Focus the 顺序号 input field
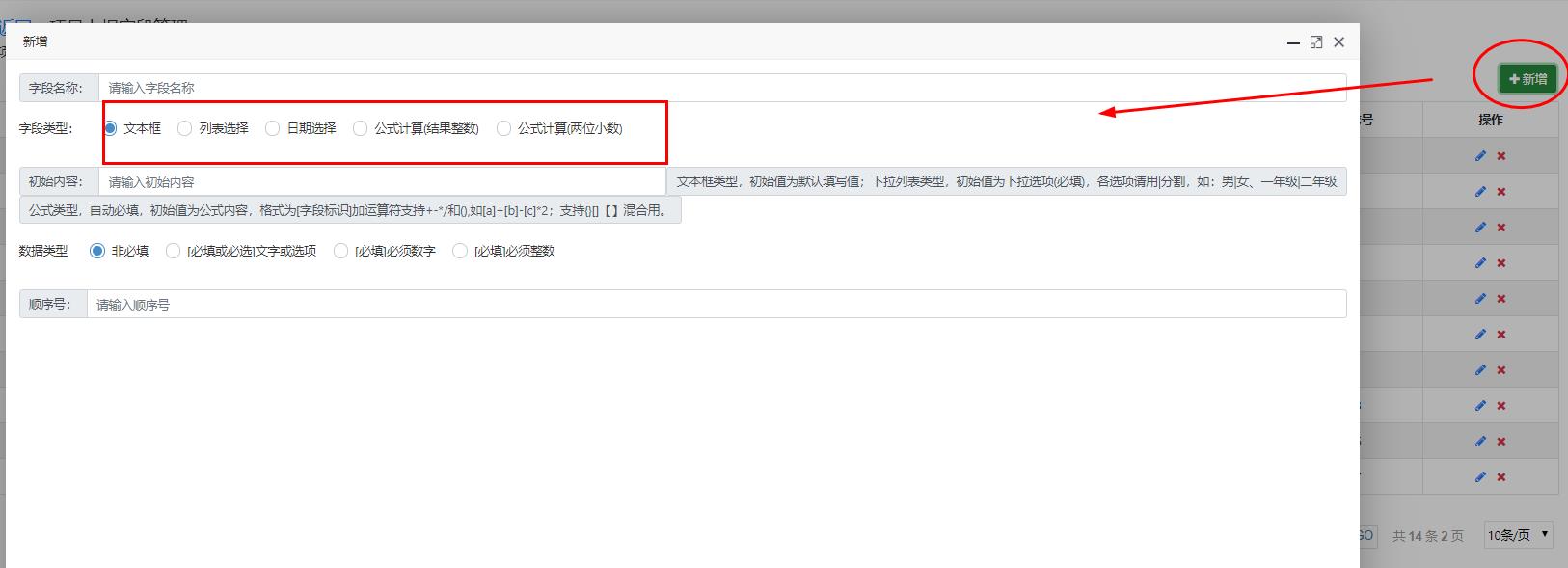1568x568 pixels. pyautogui.click(x=716, y=304)
